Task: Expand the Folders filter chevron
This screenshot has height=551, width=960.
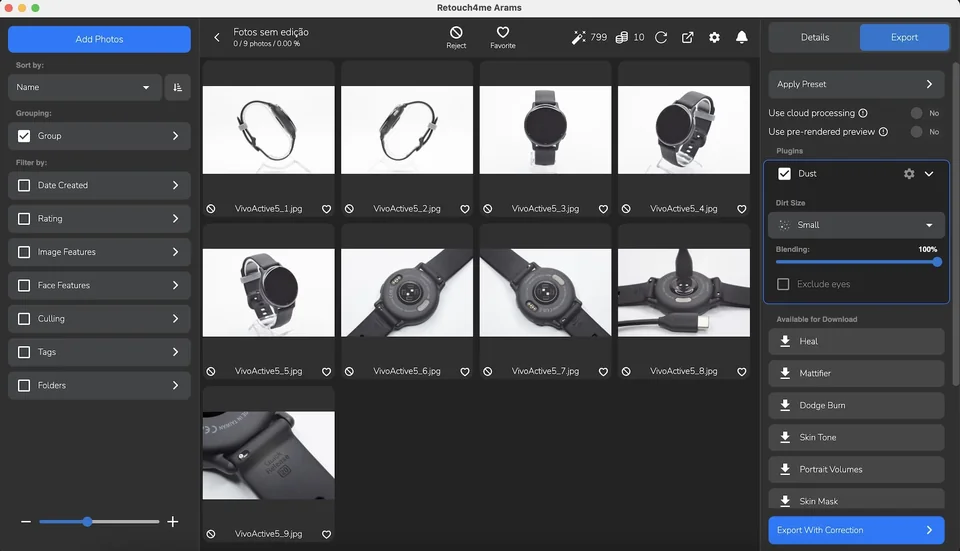Action: coord(176,386)
